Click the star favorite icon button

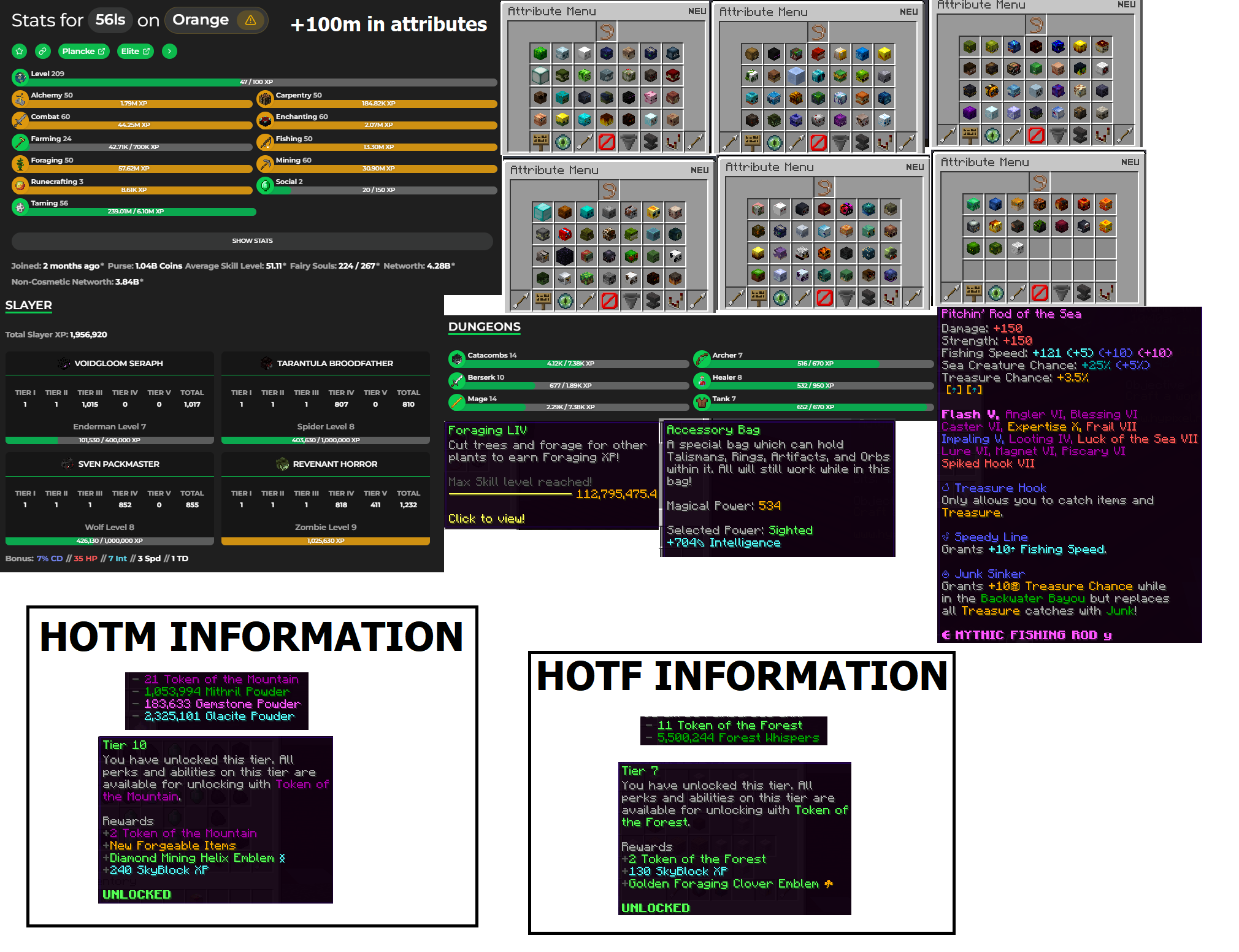(x=20, y=52)
